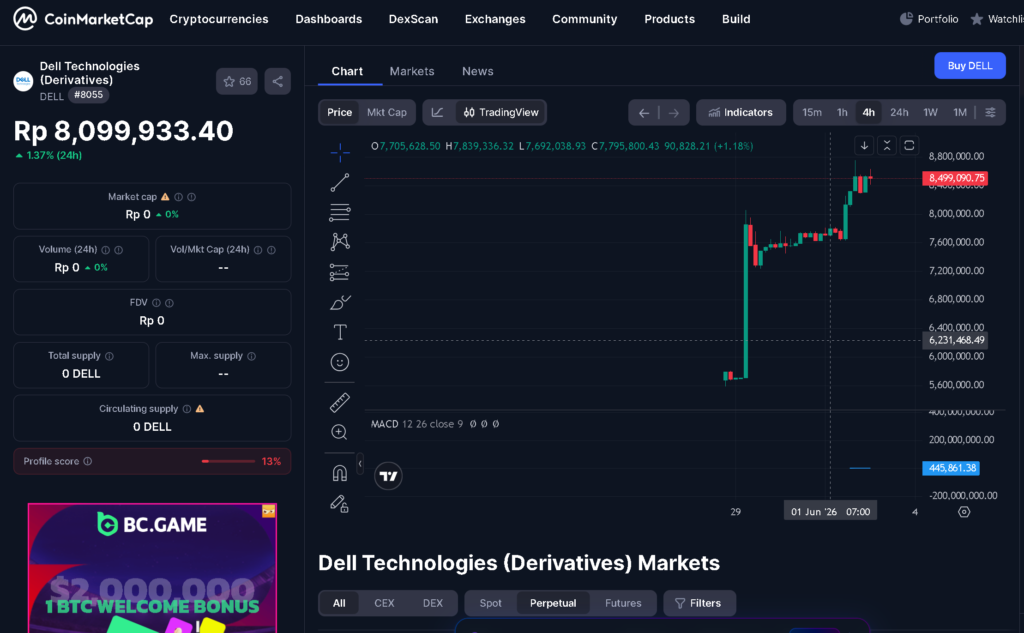Viewport: 1024px width, 633px height.
Task: Click the Profile score info icon
Action: tap(88, 461)
